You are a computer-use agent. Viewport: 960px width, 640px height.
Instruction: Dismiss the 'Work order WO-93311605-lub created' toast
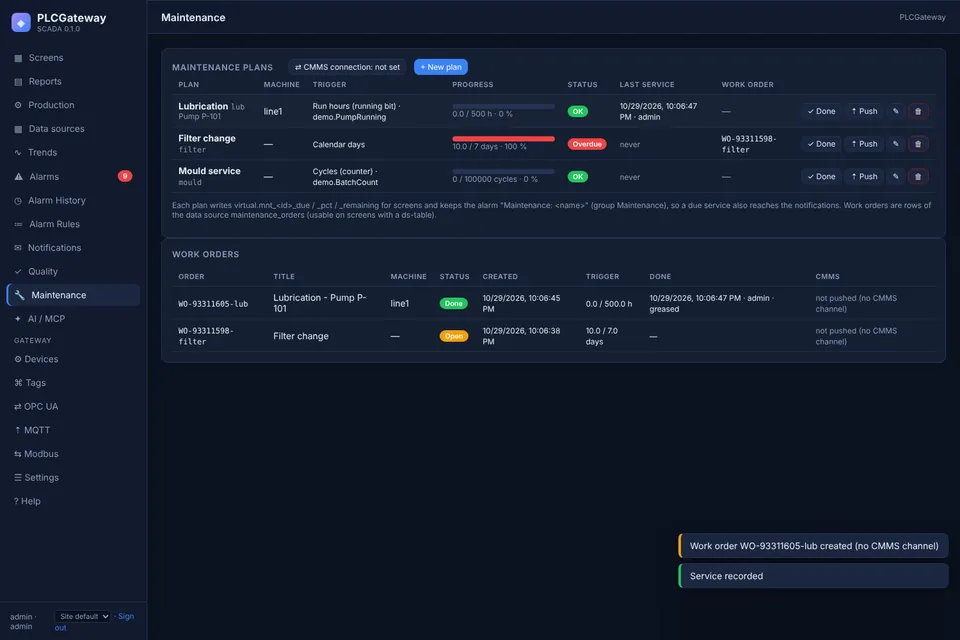[x=813, y=546]
